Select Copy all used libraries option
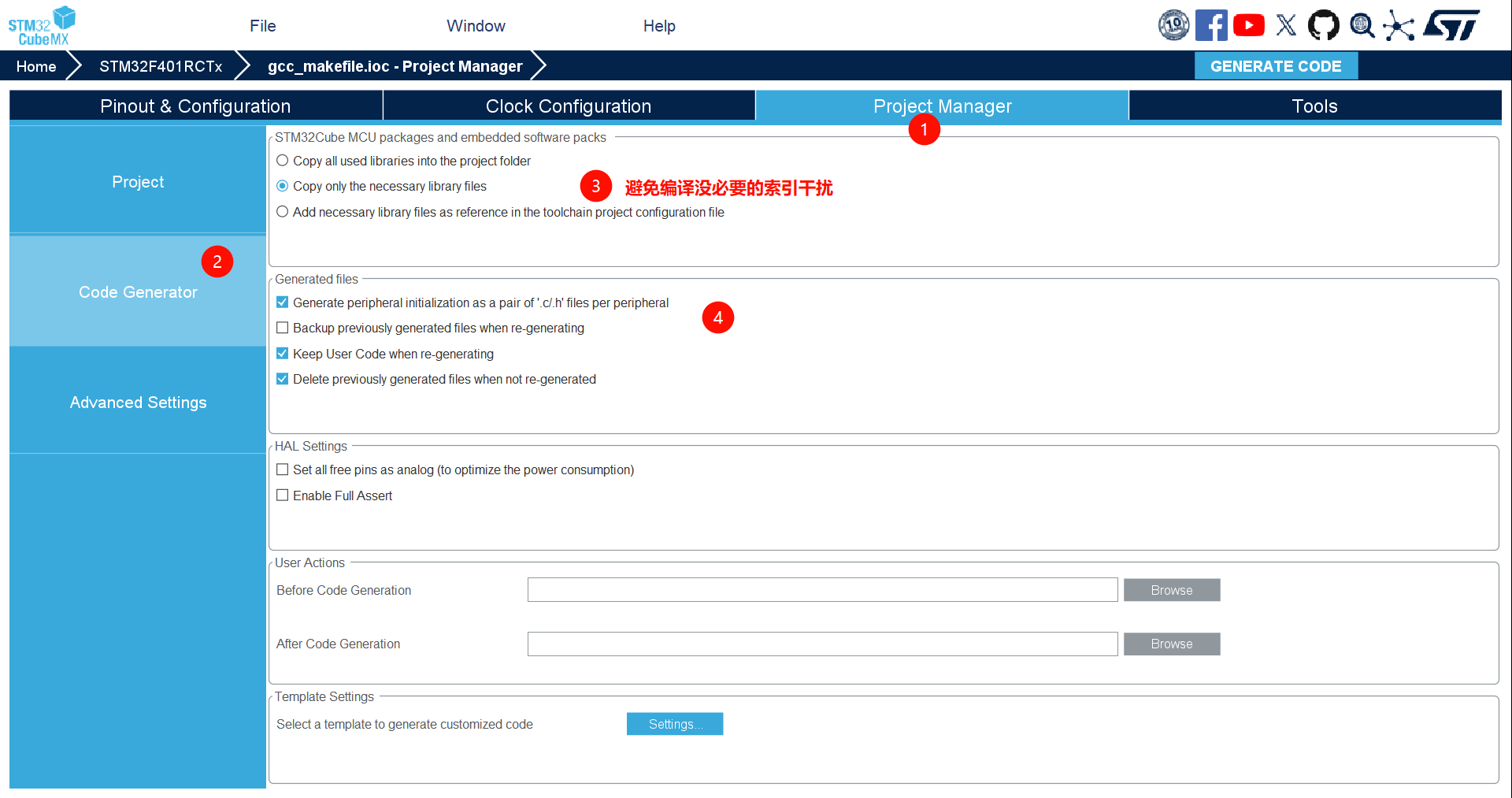Screen dimensions: 1512x798 point(283,161)
